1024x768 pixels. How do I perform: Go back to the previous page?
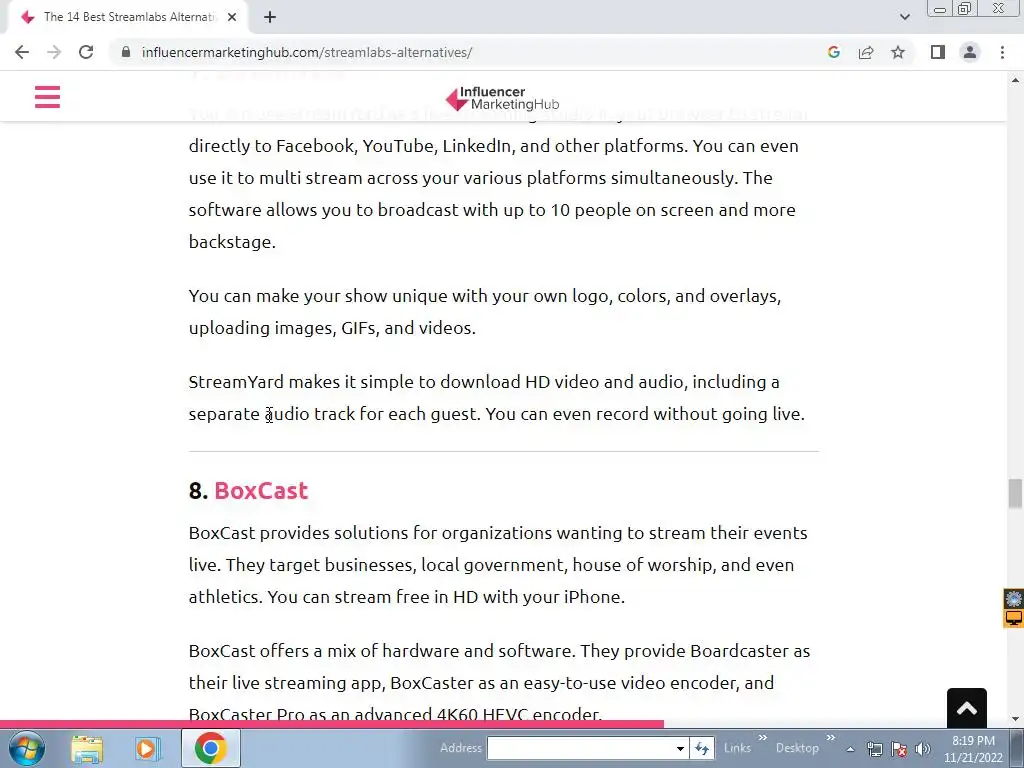(22, 52)
